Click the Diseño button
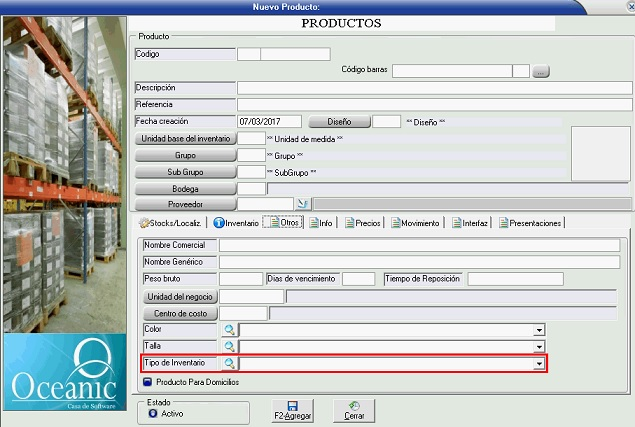Viewport: 635px width, 427px height. point(338,121)
